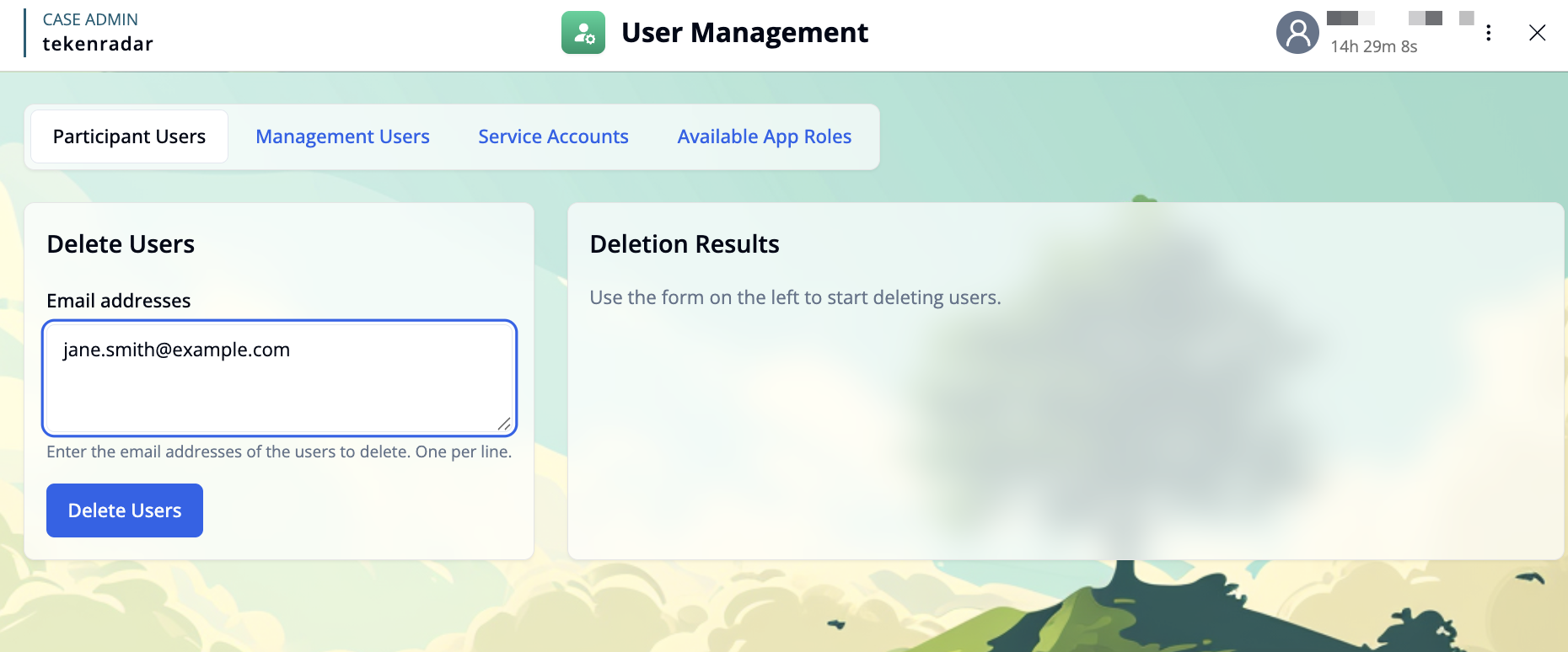Switch to the Management Users tab
The height and width of the screenshot is (652, 1568).
[x=342, y=136]
